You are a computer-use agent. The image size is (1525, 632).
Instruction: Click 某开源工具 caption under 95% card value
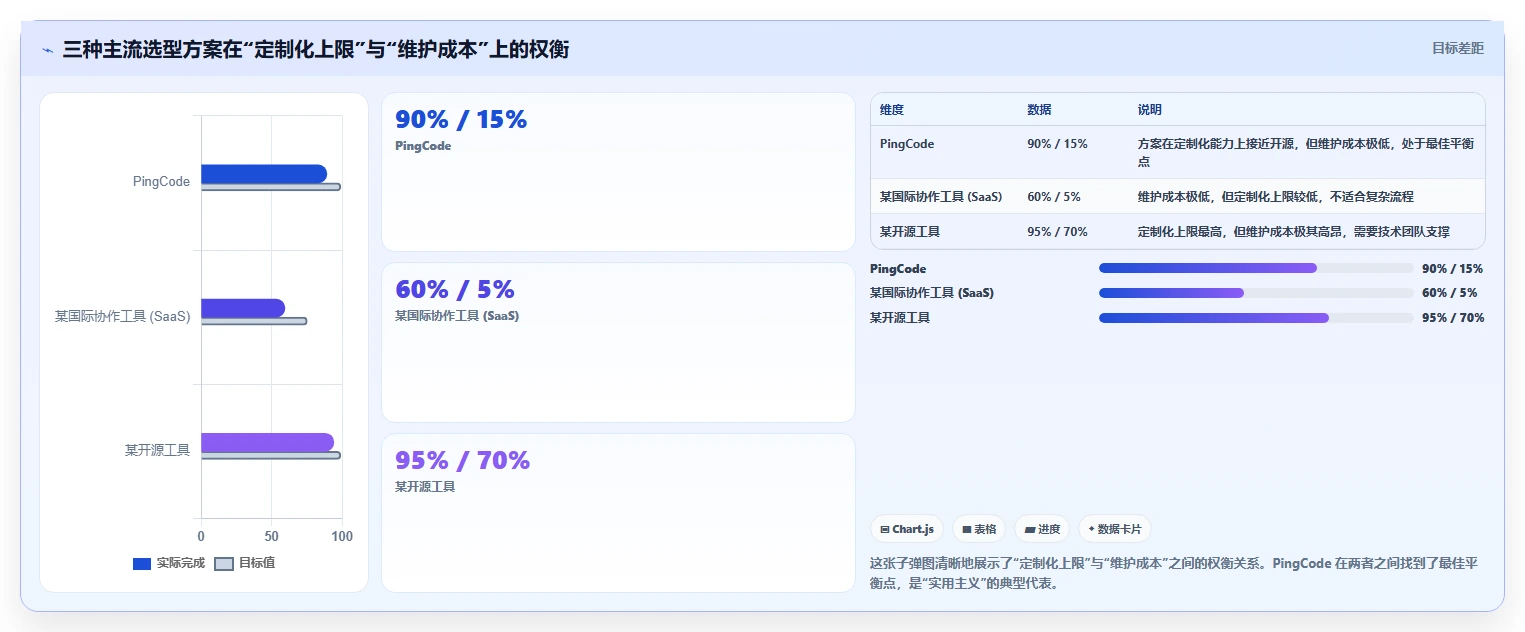point(425,487)
